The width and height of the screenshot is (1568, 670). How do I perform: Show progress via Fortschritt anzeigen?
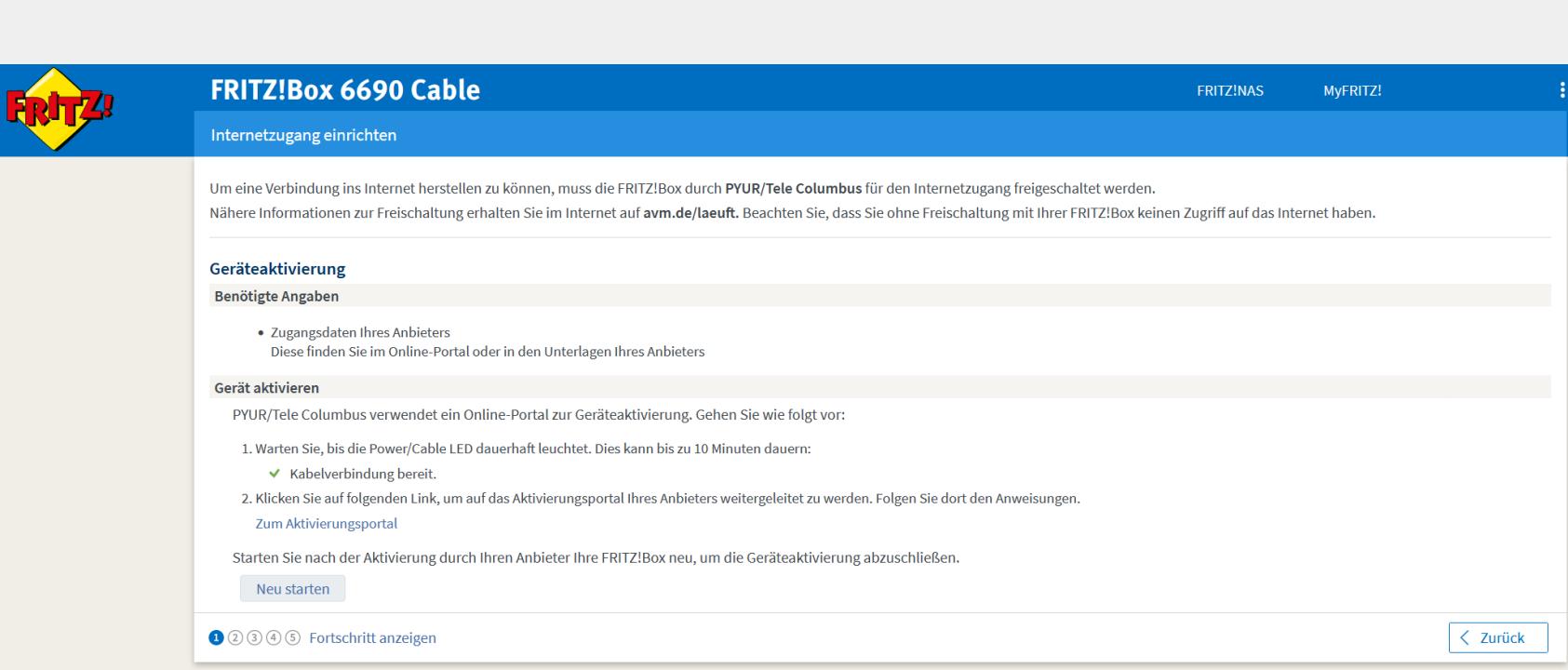[372, 638]
